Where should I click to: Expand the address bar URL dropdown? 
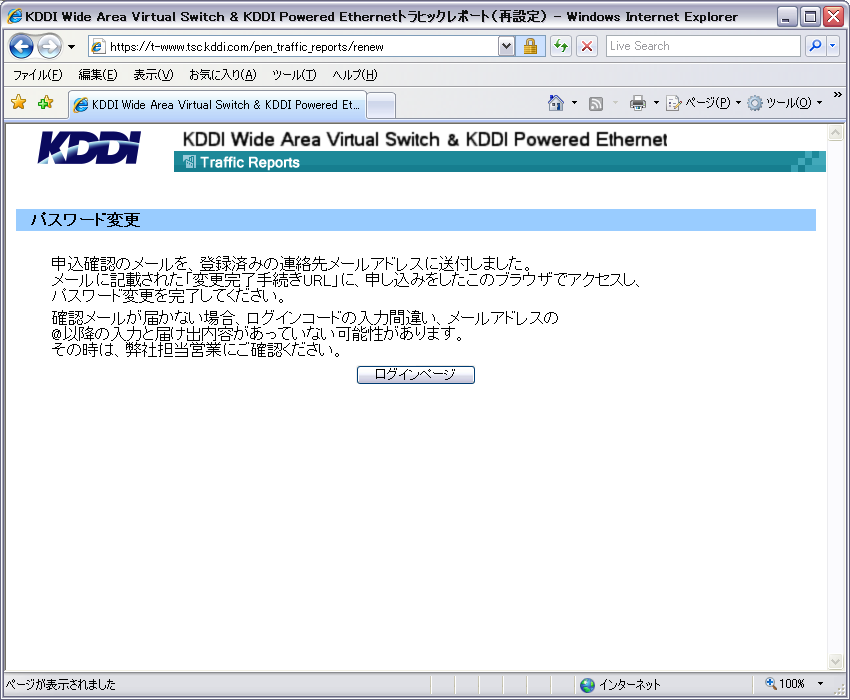[x=506, y=47]
